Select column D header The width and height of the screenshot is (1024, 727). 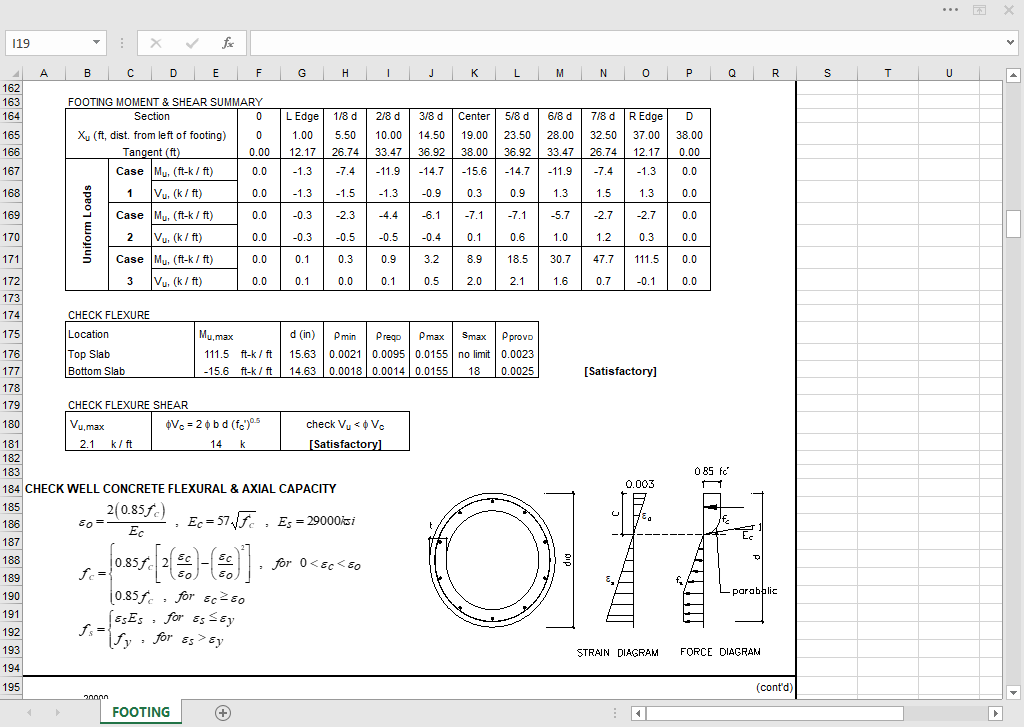point(173,73)
